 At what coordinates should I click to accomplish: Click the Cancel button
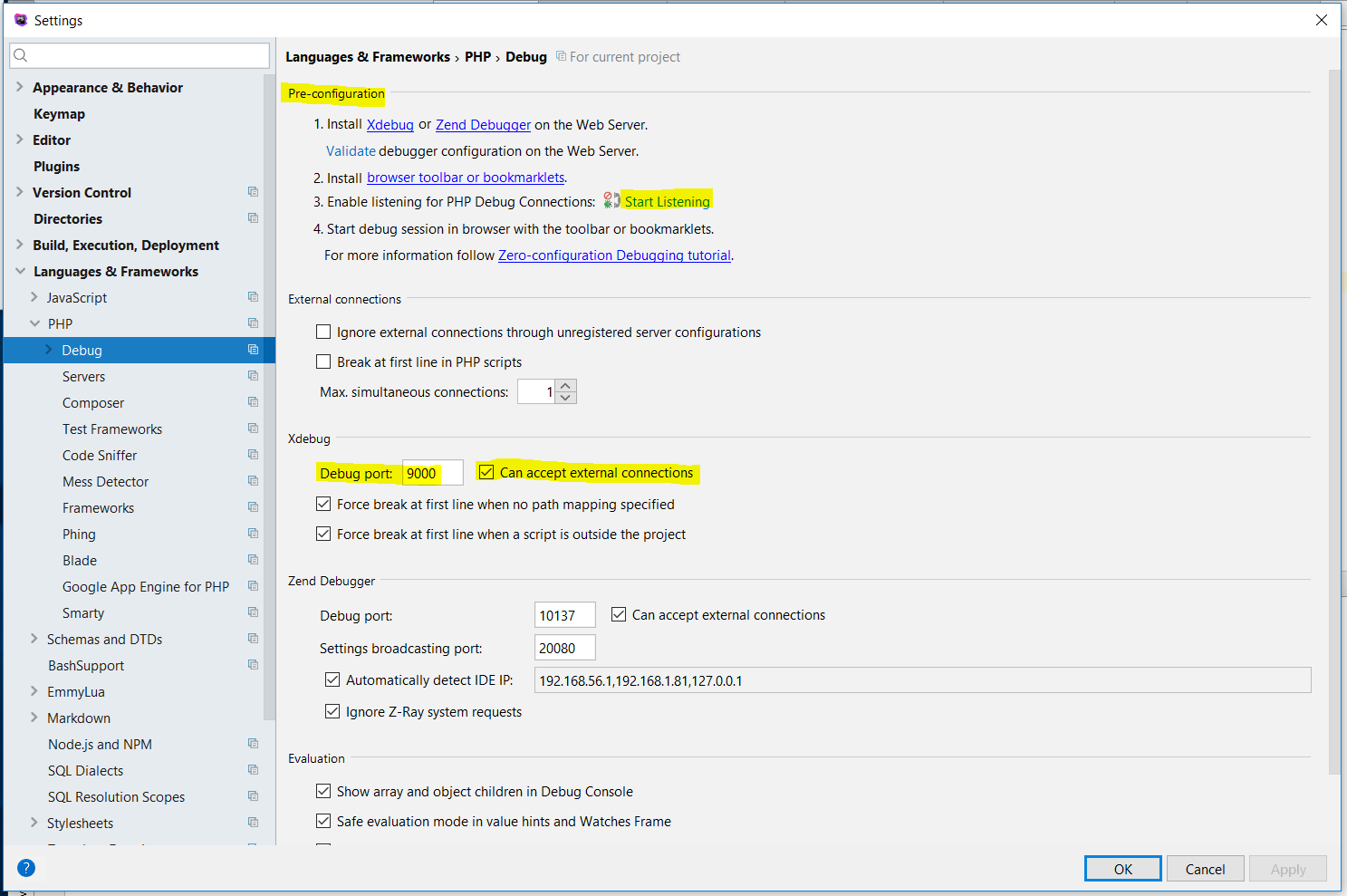pos(1205,869)
